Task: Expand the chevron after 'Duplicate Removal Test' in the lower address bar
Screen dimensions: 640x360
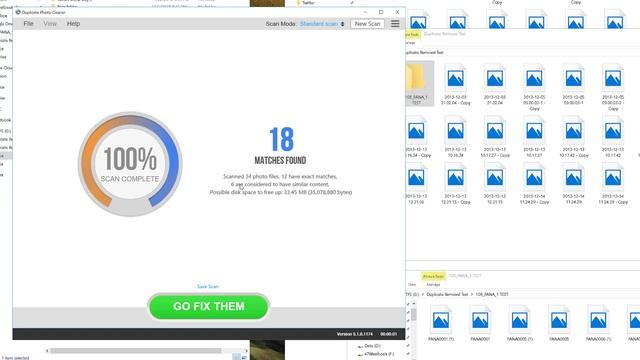Action: coord(472,294)
